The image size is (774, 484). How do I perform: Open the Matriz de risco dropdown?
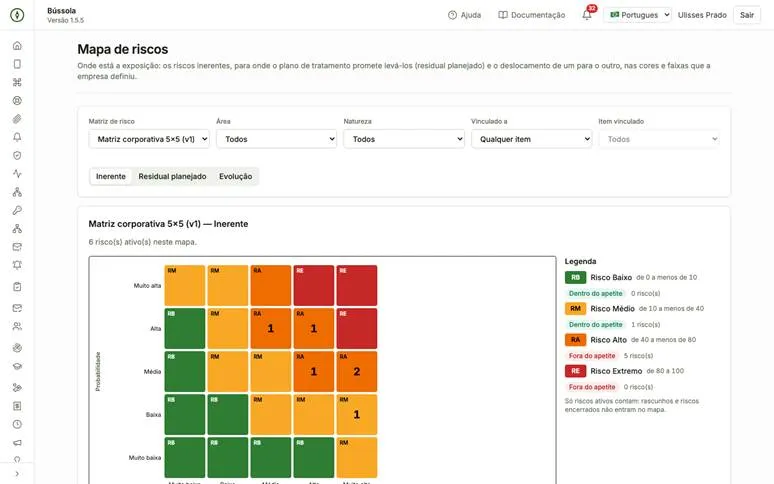(149, 139)
